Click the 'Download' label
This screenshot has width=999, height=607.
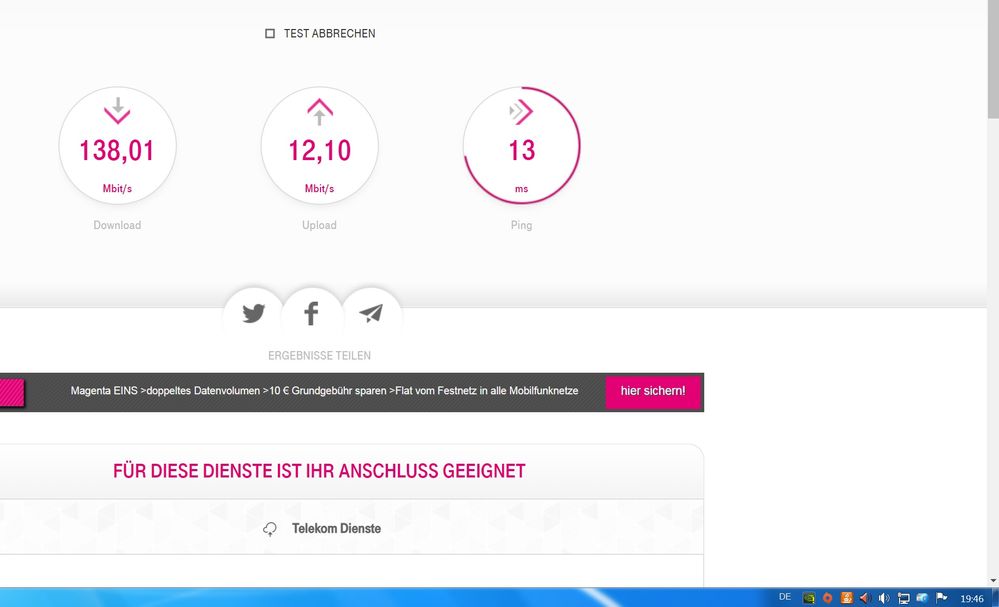click(117, 225)
